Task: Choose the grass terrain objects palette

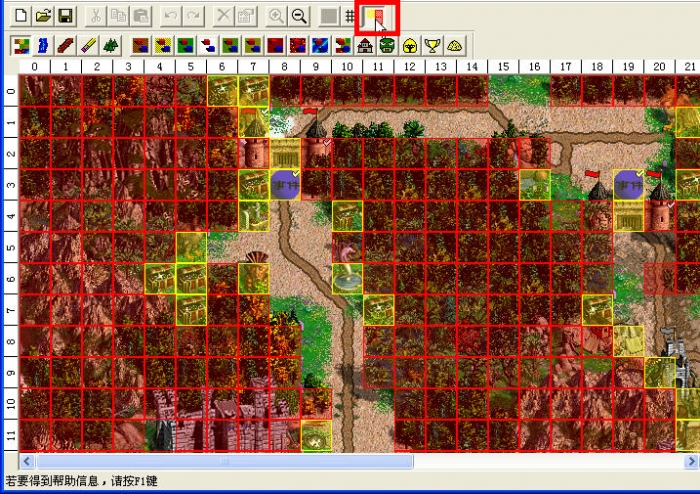Action: click(x=185, y=45)
